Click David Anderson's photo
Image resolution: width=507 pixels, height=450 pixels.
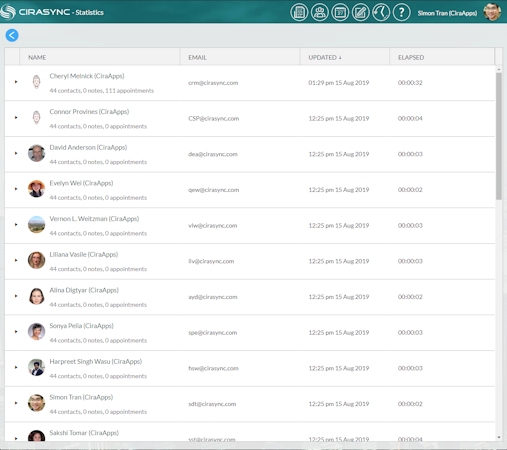click(36, 153)
